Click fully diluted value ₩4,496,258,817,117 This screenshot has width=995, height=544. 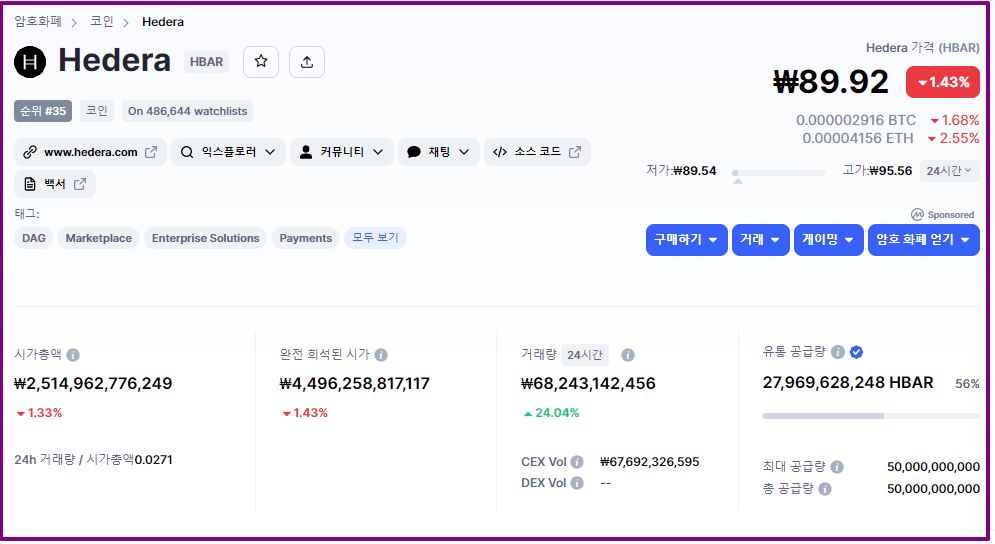(355, 383)
